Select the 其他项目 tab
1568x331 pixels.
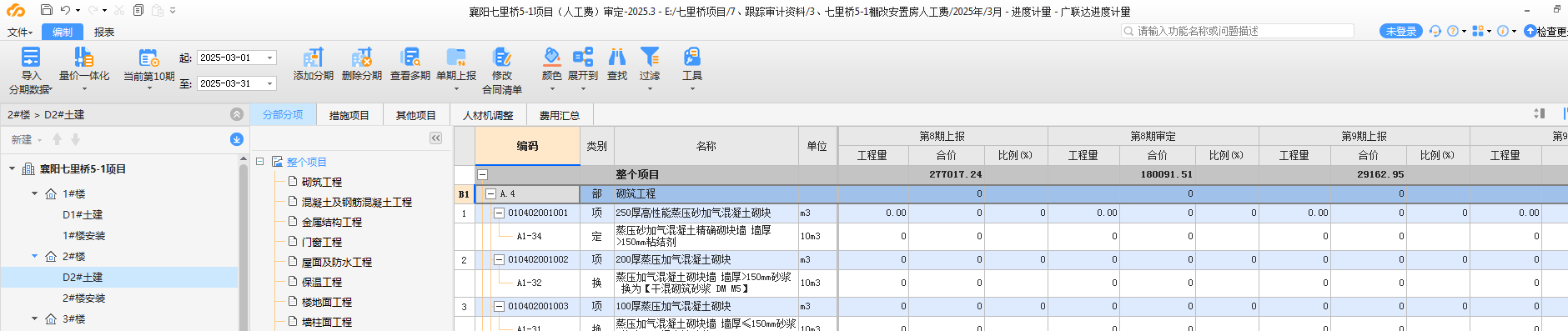(416, 115)
